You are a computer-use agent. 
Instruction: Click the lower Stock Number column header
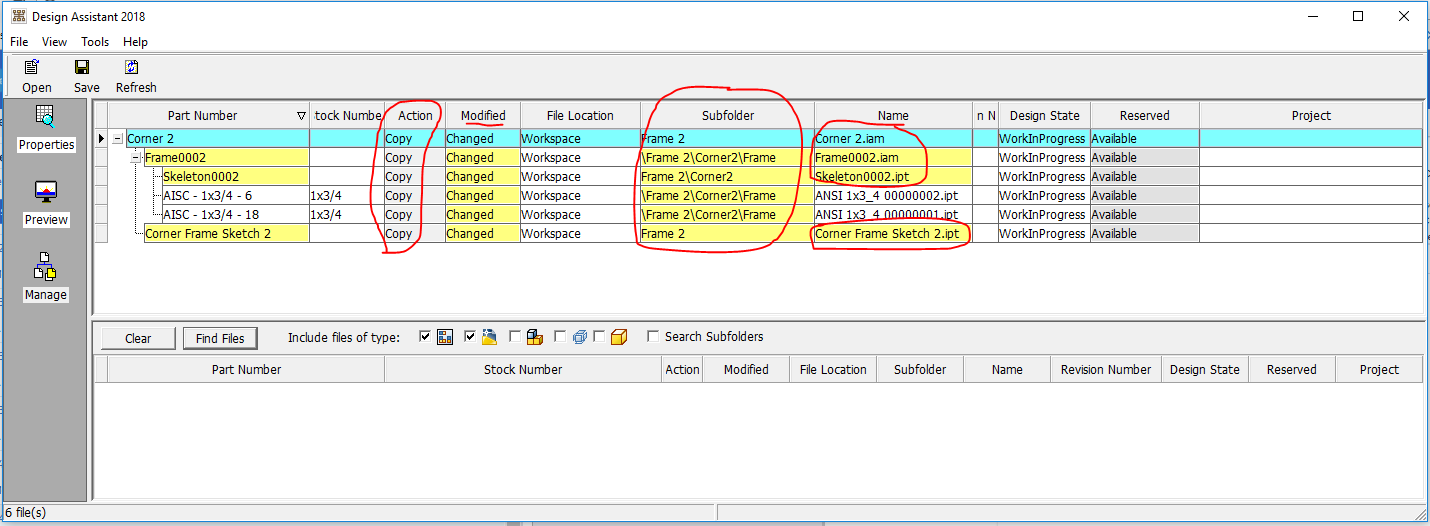[x=523, y=369]
